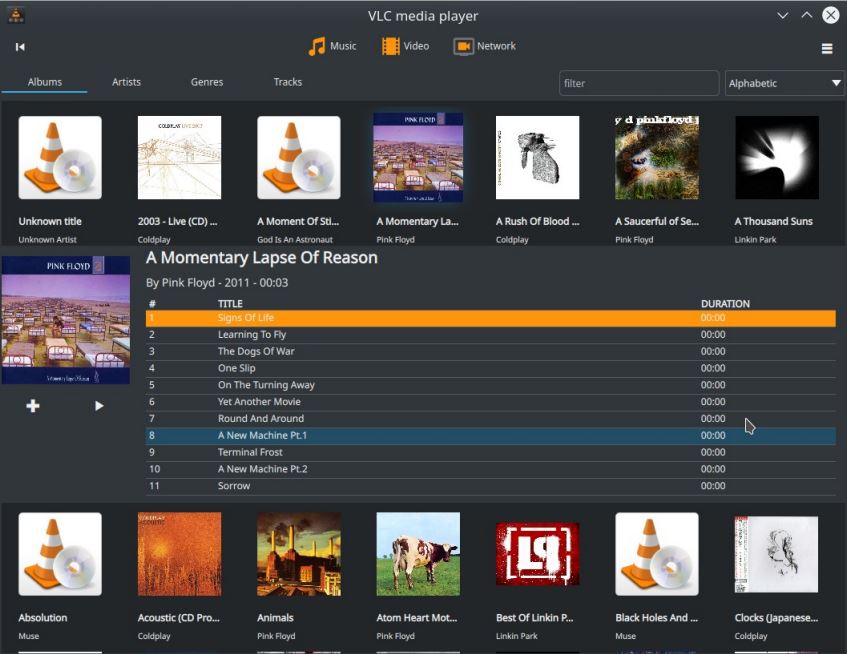Click the back/previous navigation icon
Viewport: 847px width, 654px height.
pos(20,47)
